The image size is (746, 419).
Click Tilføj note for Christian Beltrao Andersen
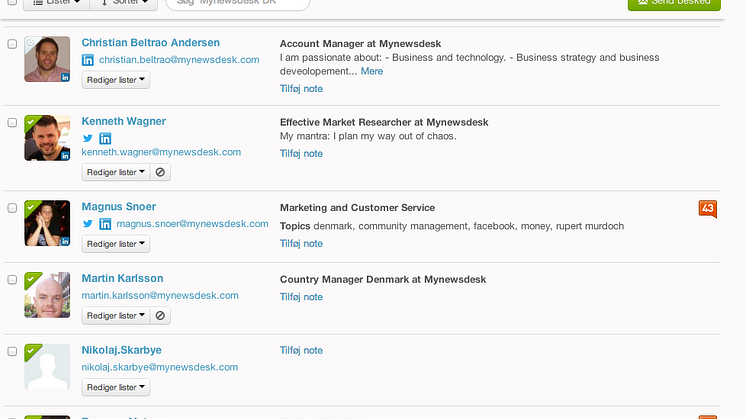pos(301,89)
